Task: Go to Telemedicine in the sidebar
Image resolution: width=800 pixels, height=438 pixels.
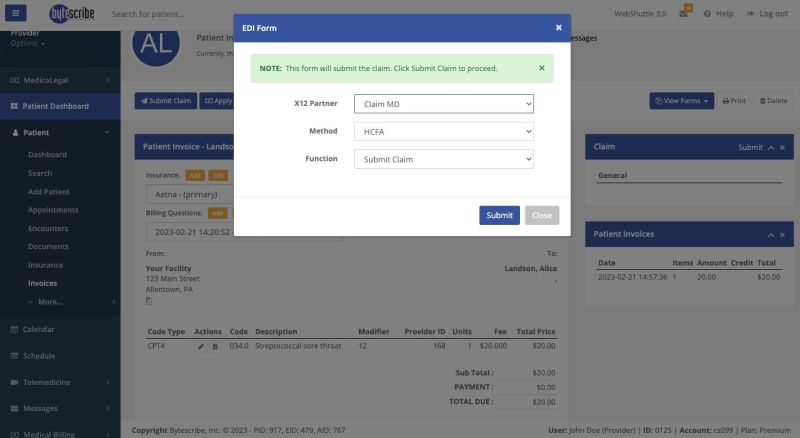Action: point(48,382)
